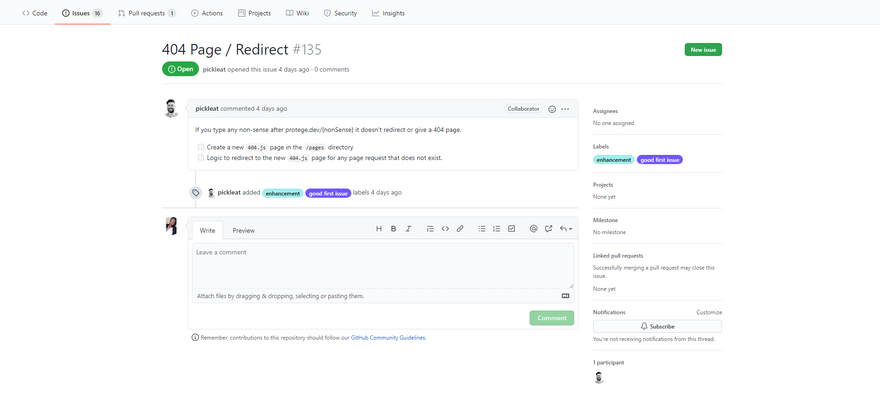Click inside the Leave a comment box
The height and width of the screenshot is (401, 880).
point(383,265)
